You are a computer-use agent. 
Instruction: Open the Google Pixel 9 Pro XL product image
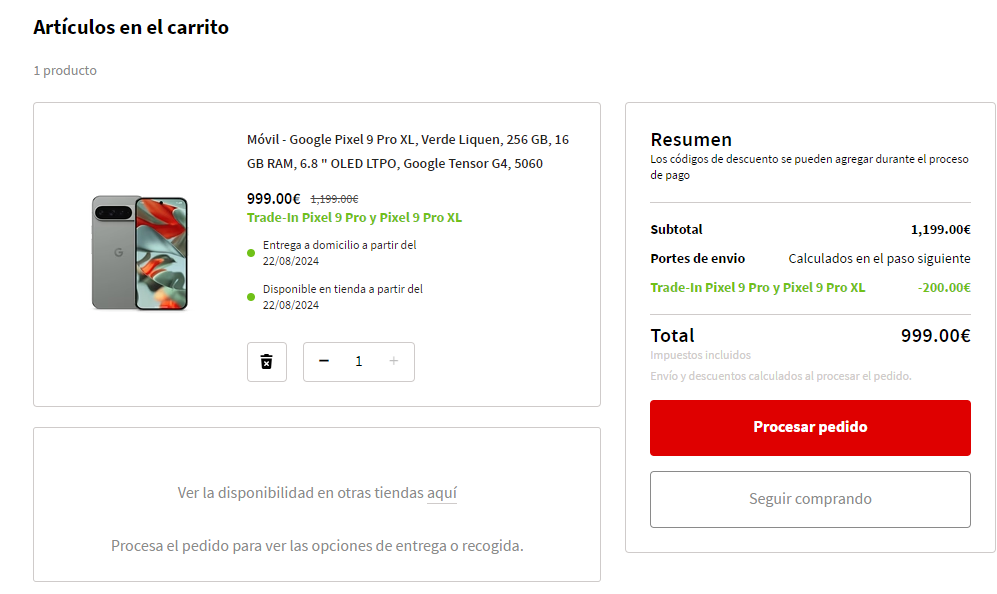140,253
